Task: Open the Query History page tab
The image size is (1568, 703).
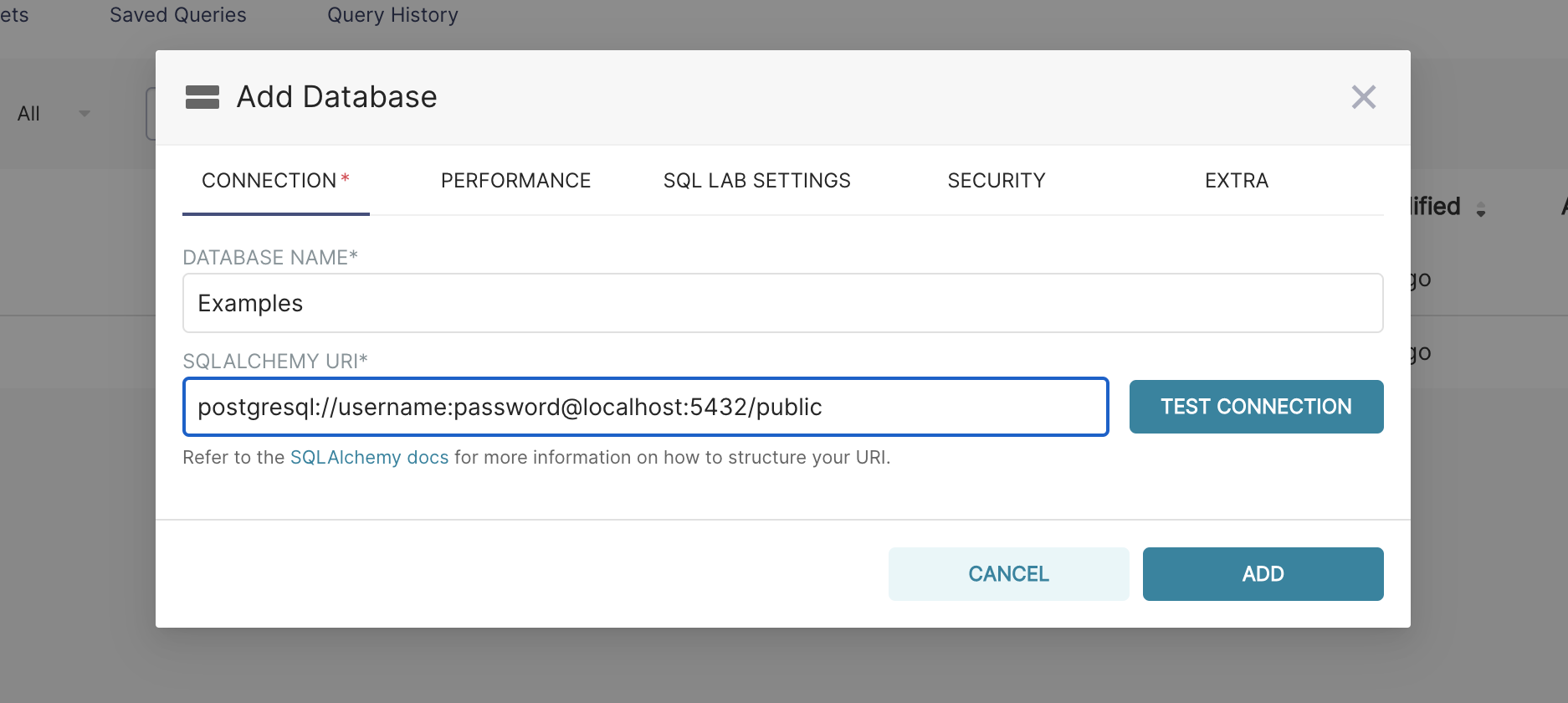Action: tap(392, 15)
